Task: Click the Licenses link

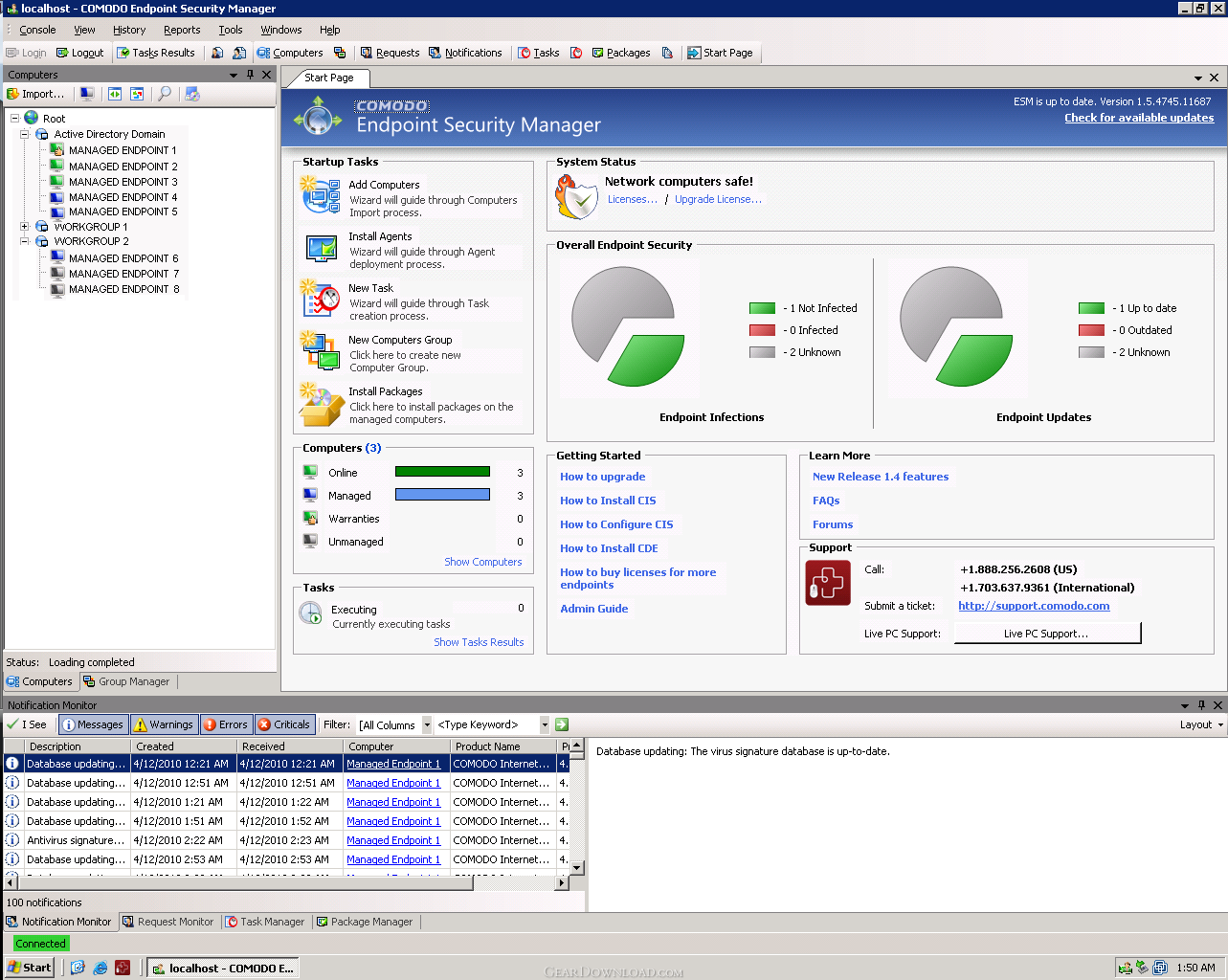Action: (x=633, y=199)
